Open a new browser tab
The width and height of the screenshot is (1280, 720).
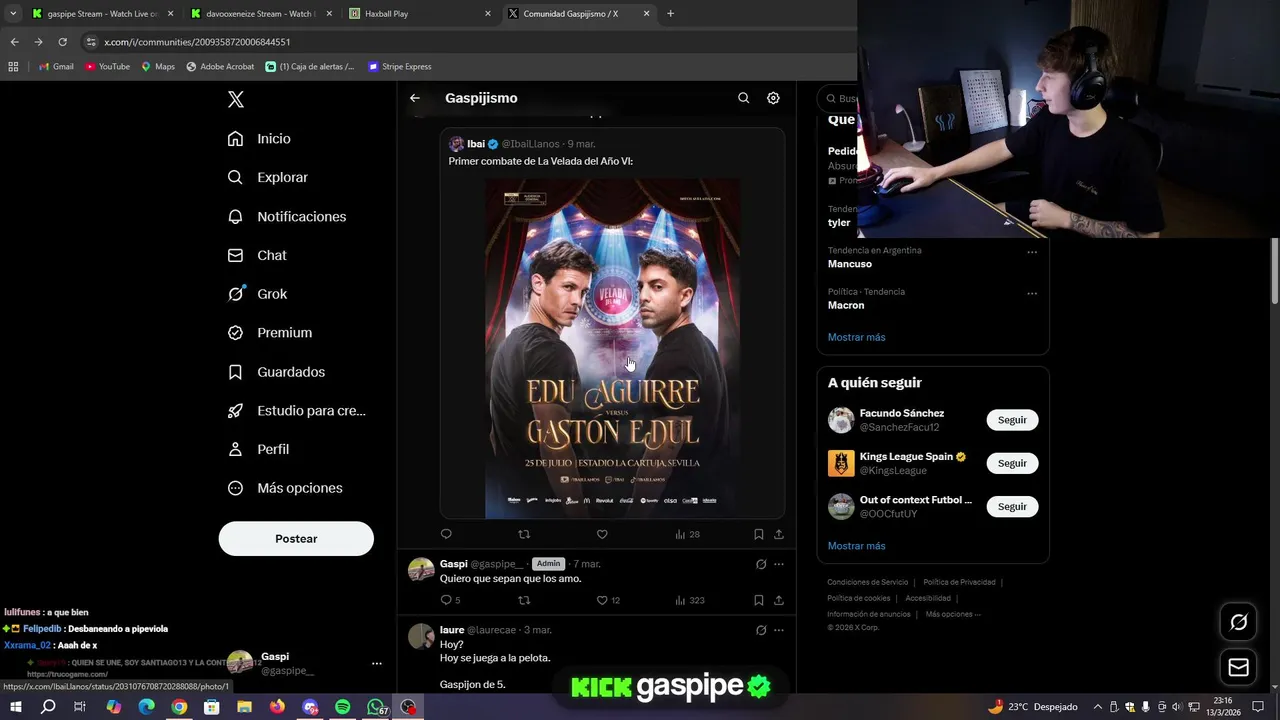670,14
